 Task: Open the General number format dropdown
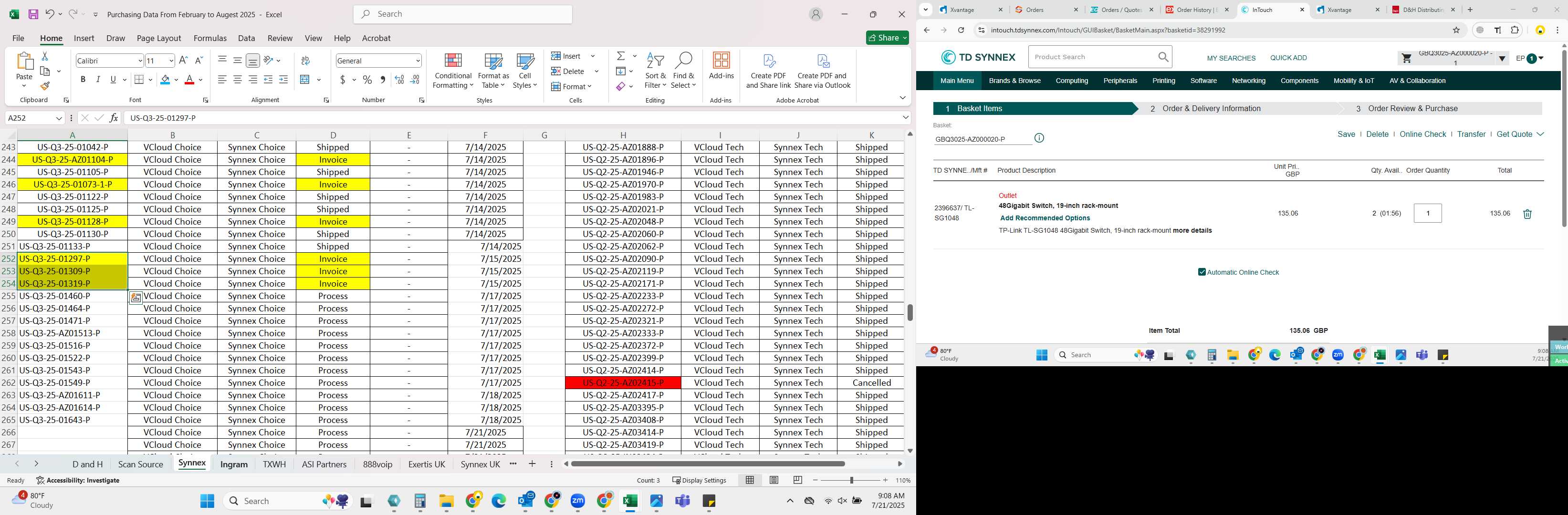pos(418,61)
